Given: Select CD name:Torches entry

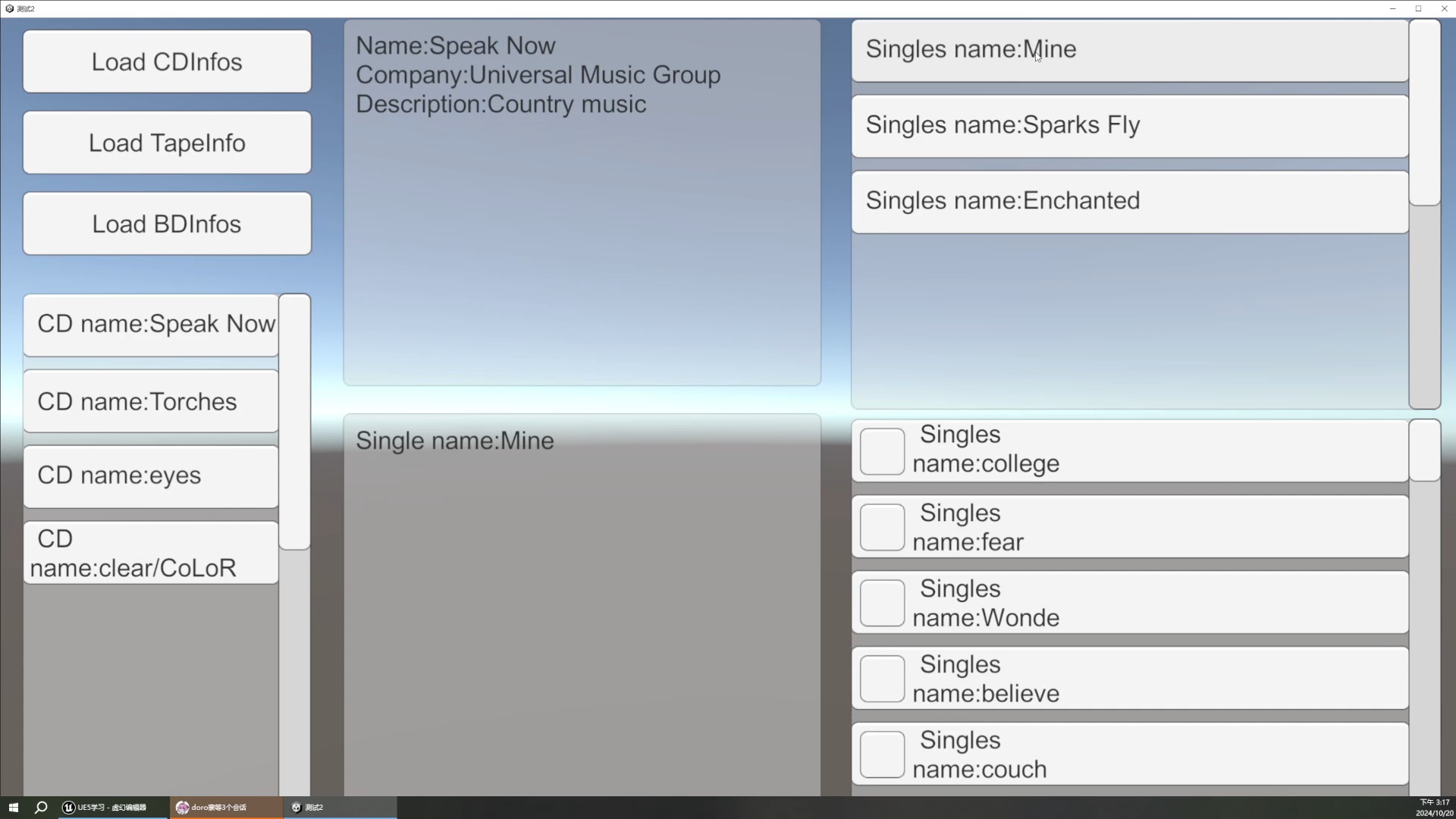Looking at the screenshot, I should pyautogui.click(x=151, y=401).
